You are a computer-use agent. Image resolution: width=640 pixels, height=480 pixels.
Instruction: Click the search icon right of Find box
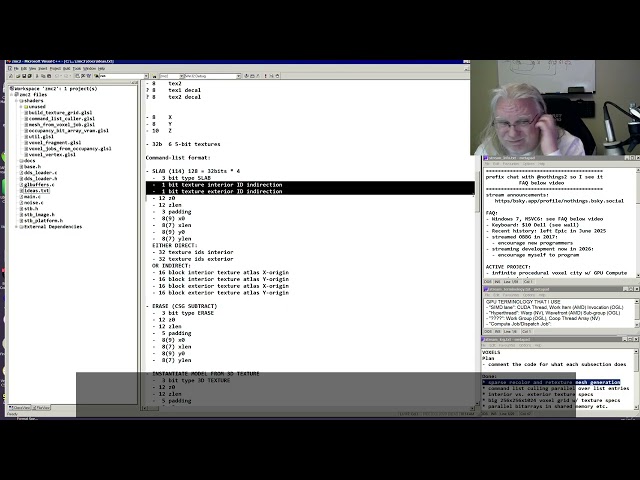click(x=154, y=76)
